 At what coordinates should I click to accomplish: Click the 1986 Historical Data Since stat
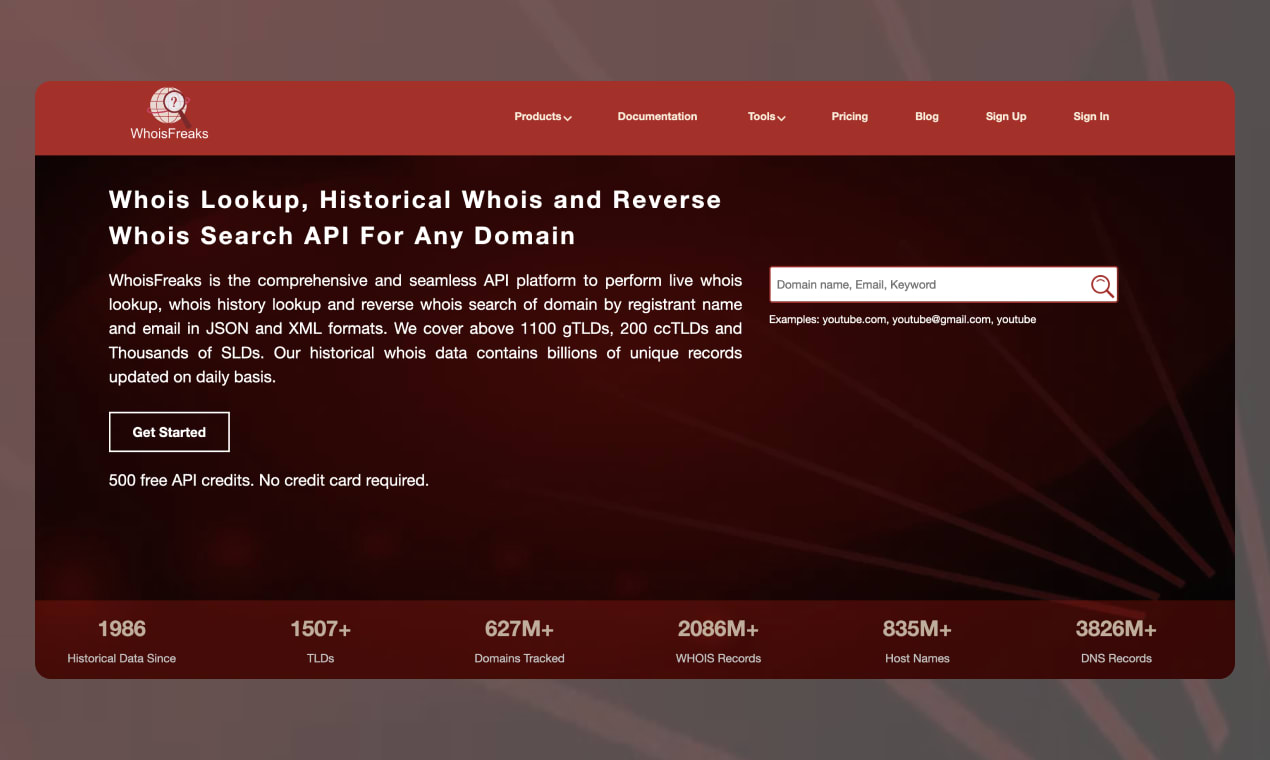coord(121,640)
